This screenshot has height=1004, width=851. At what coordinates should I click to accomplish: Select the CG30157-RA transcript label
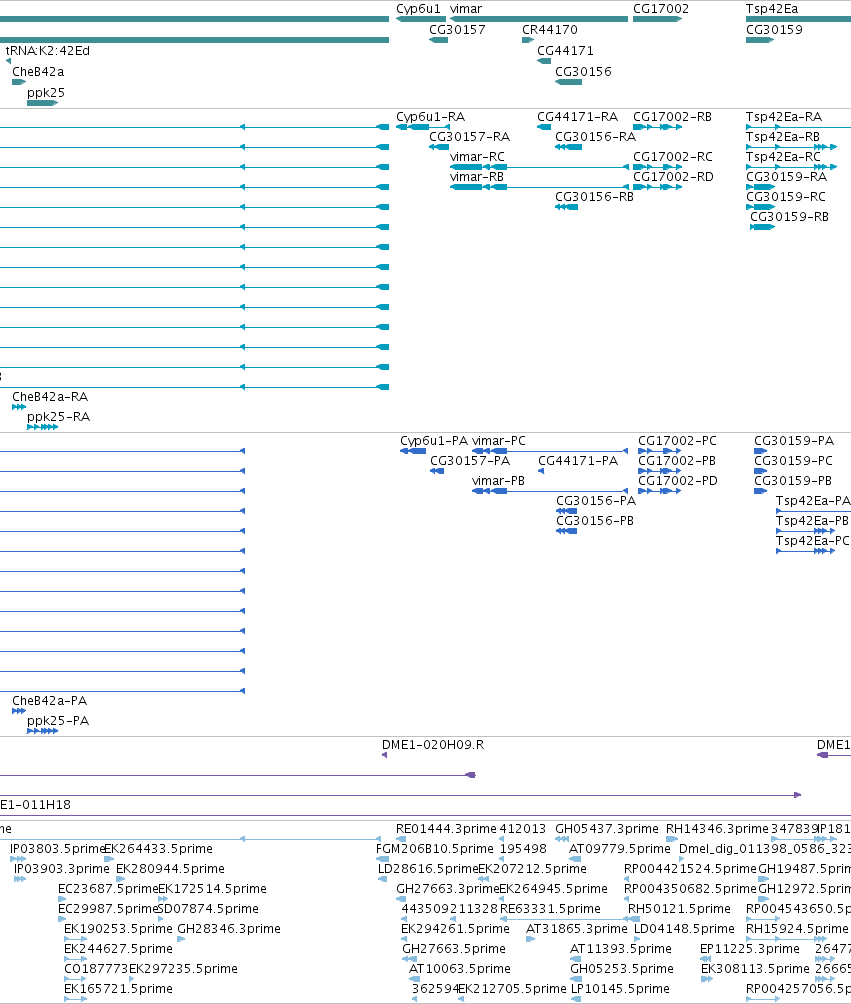469,137
